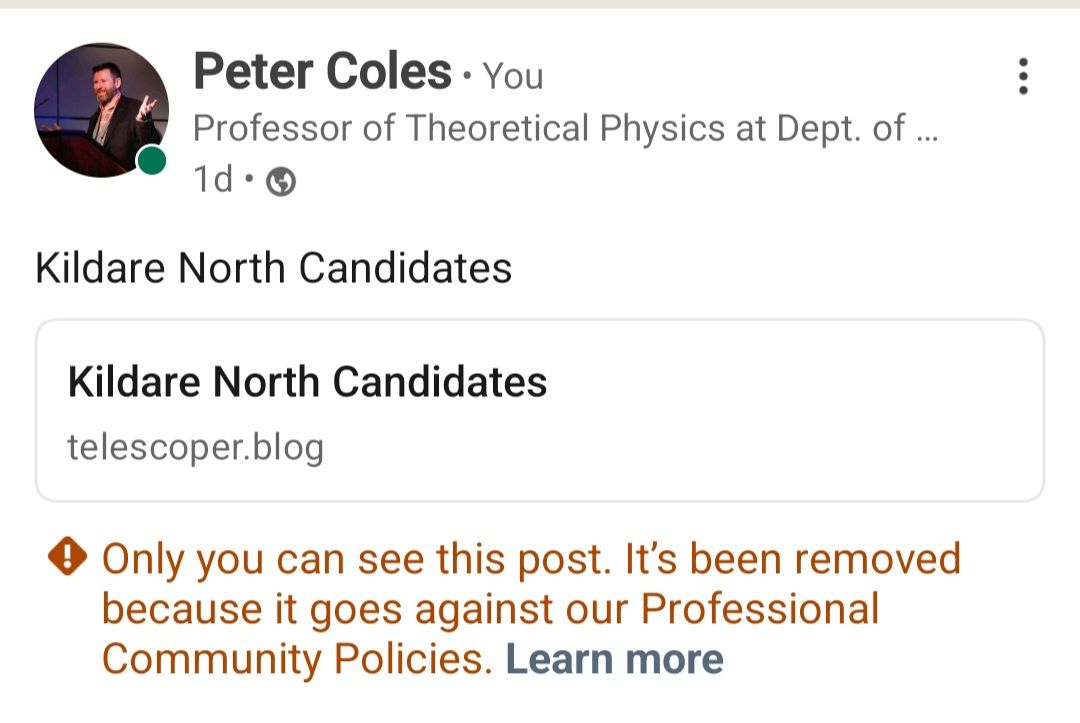Expand the truncated headline ellipsis

(x=927, y=130)
